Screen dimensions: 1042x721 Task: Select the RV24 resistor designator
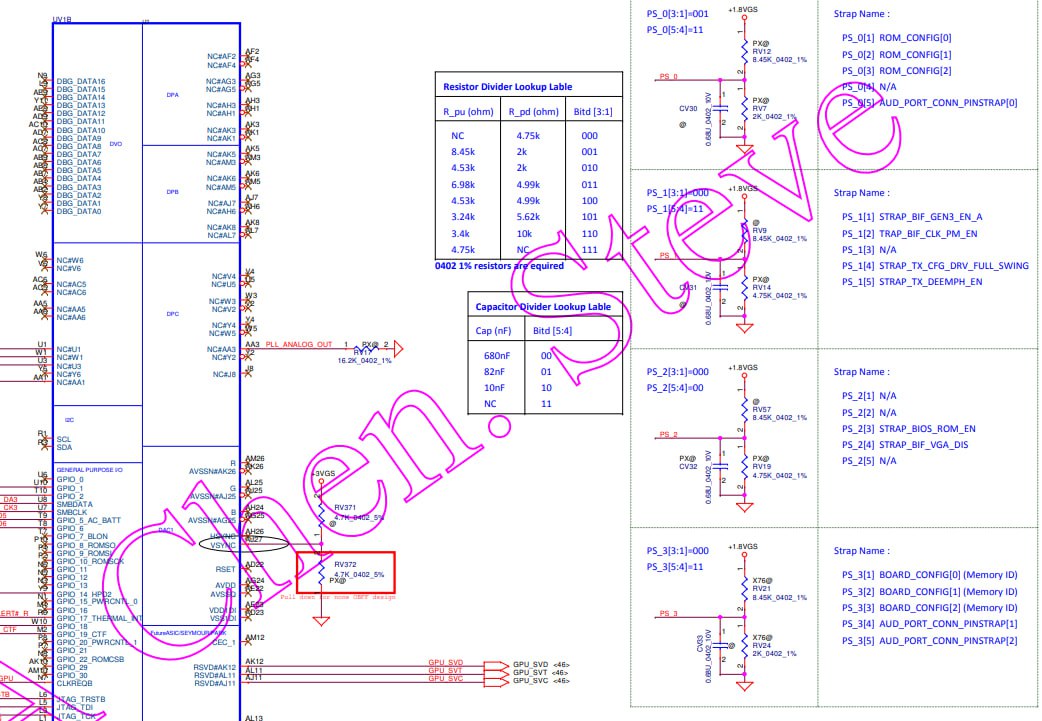pyautogui.click(x=762, y=645)
